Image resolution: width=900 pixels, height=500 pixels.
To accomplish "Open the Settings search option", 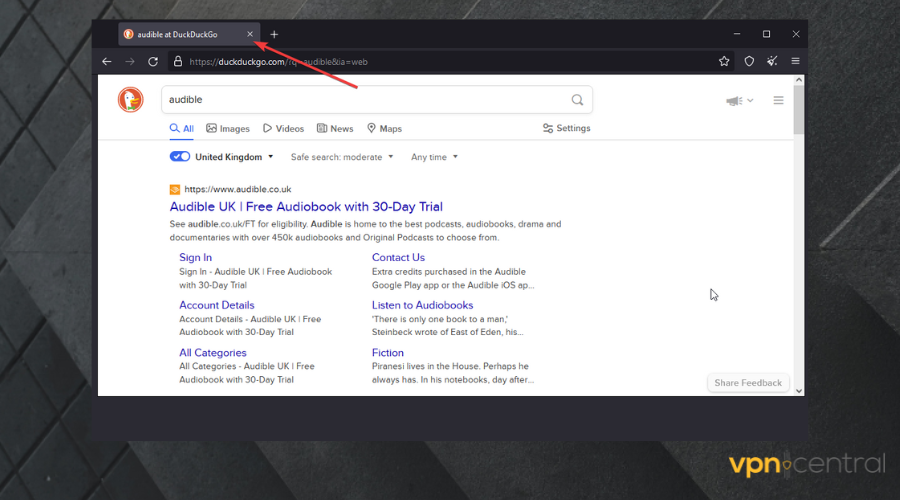I will click(x=566, y=128).
